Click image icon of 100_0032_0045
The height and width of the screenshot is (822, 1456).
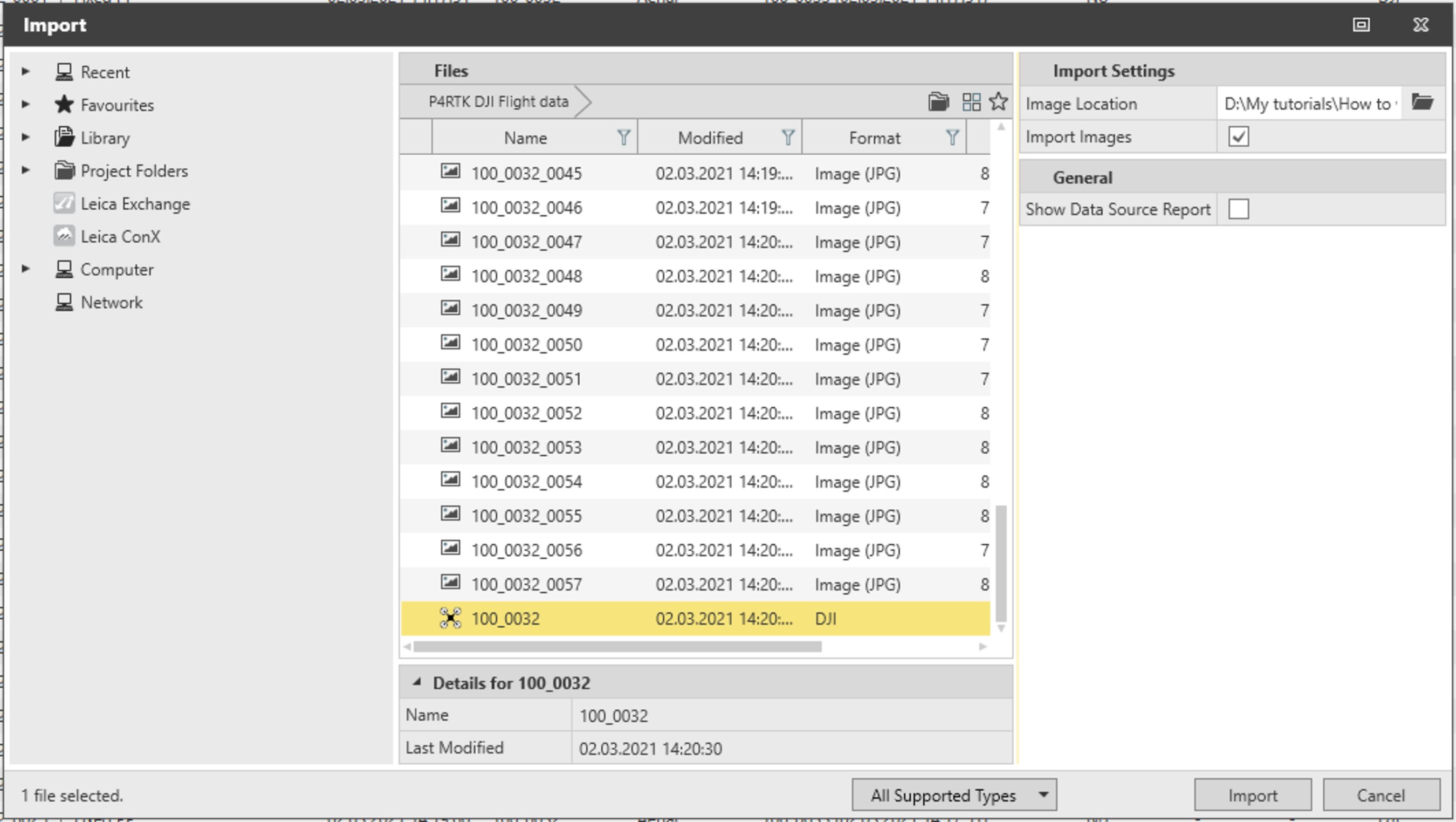[x=450, y=171]
